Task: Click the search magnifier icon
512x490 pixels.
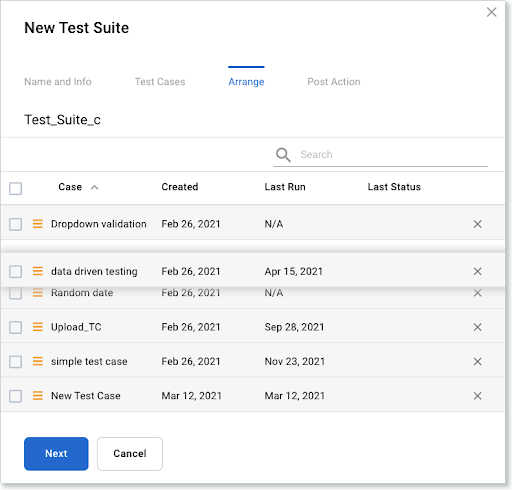Action: (283, 155)
